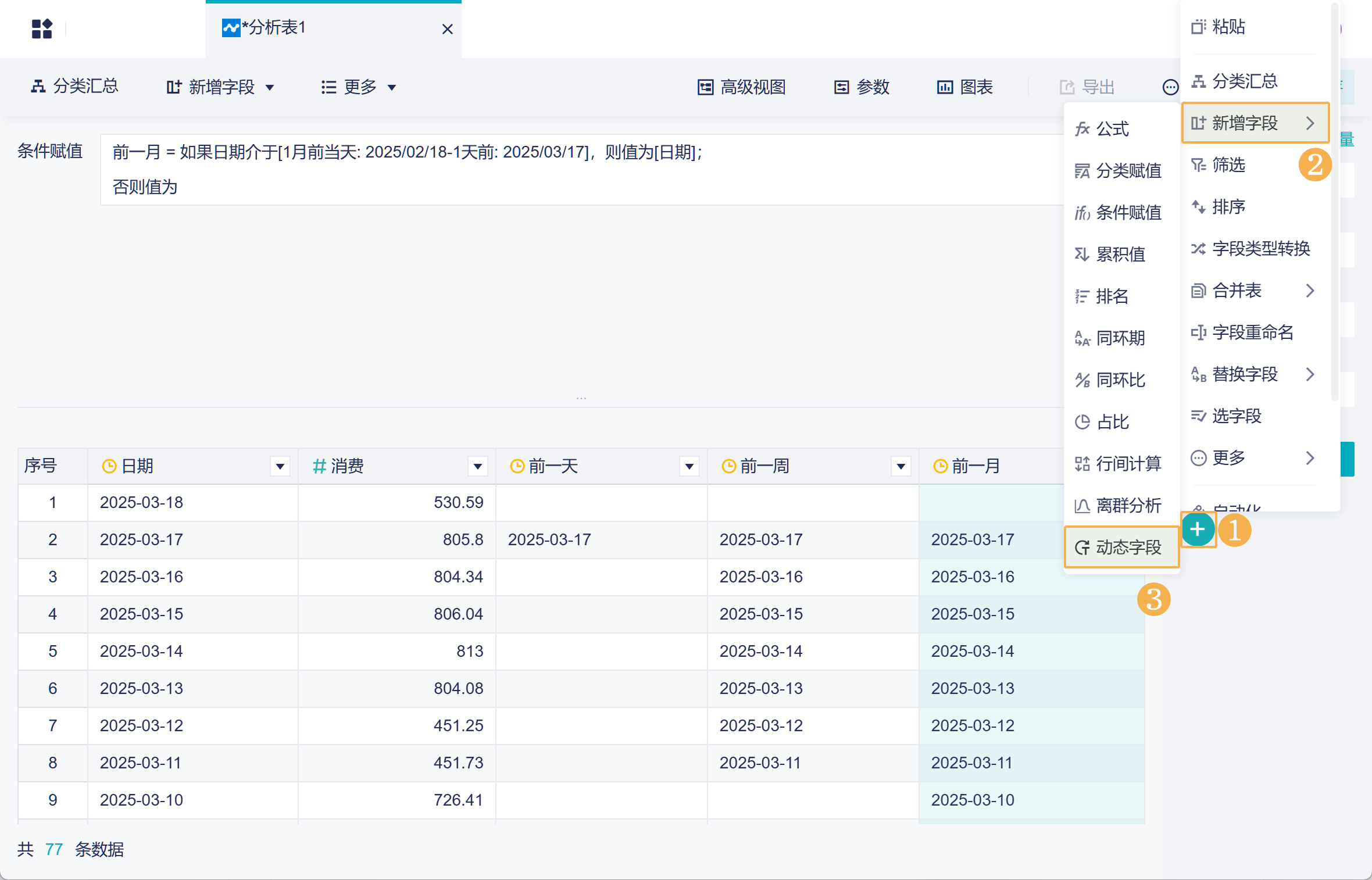Click 高级视图 advanced view button
1372x880 pixels.
point(742,87)
